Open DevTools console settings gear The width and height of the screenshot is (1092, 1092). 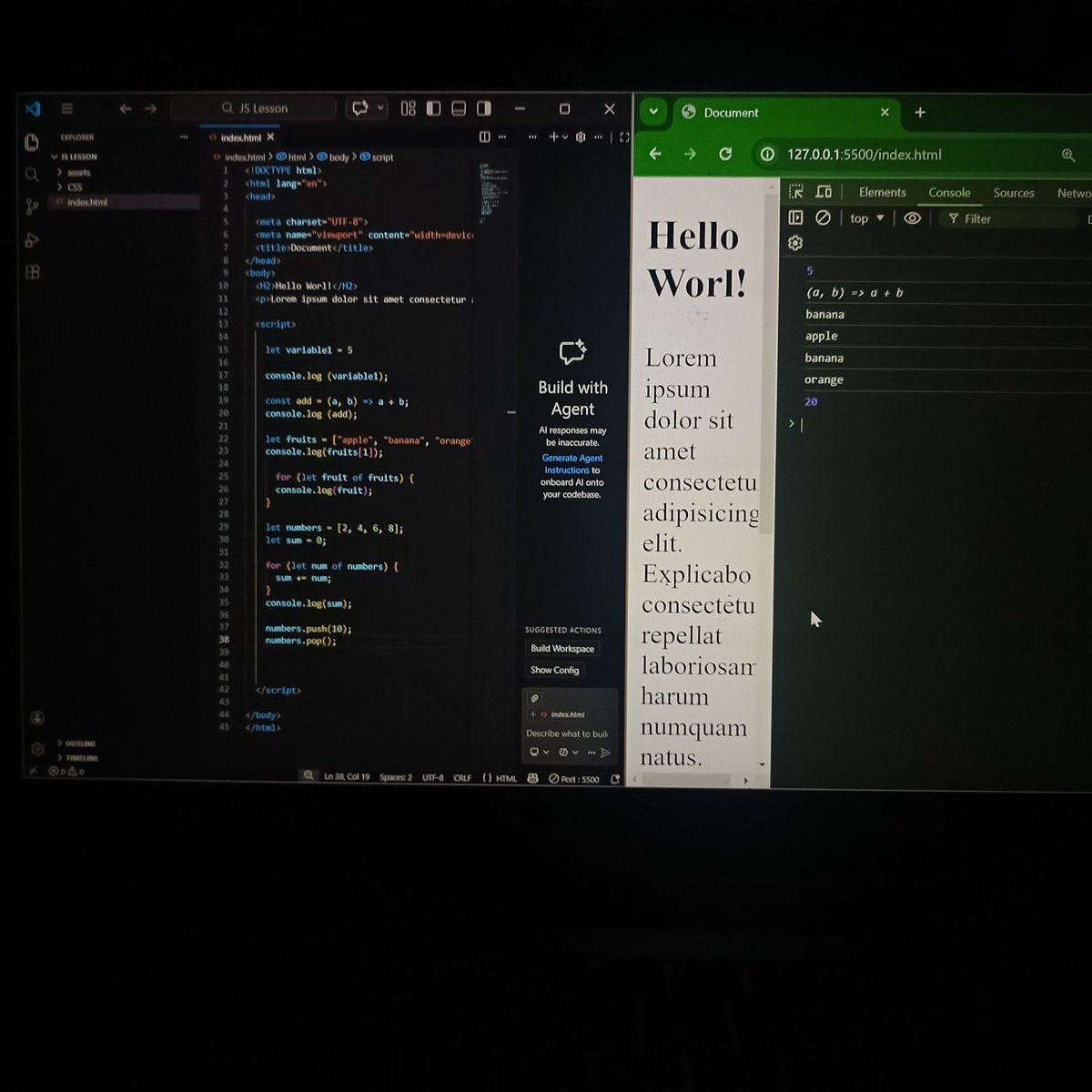coord(795,244)
